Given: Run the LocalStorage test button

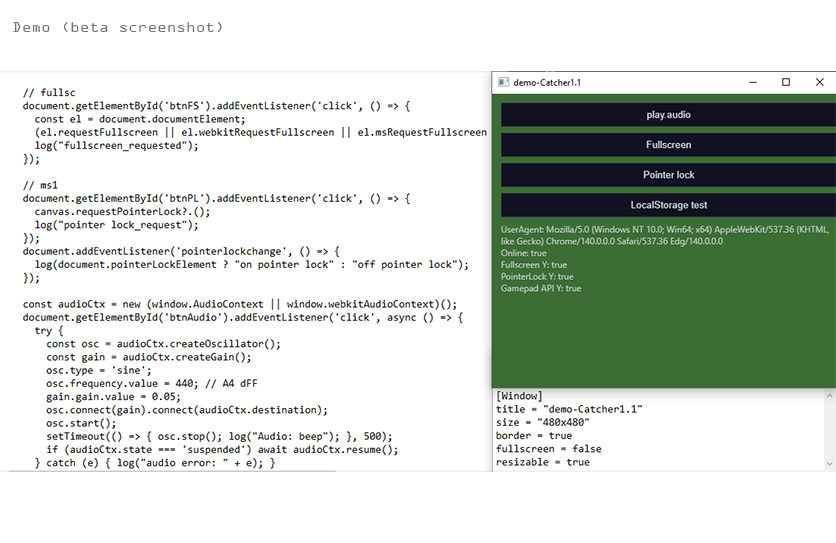Looking at the screenshot, I should pyautogui.click(x=668, y=205).
